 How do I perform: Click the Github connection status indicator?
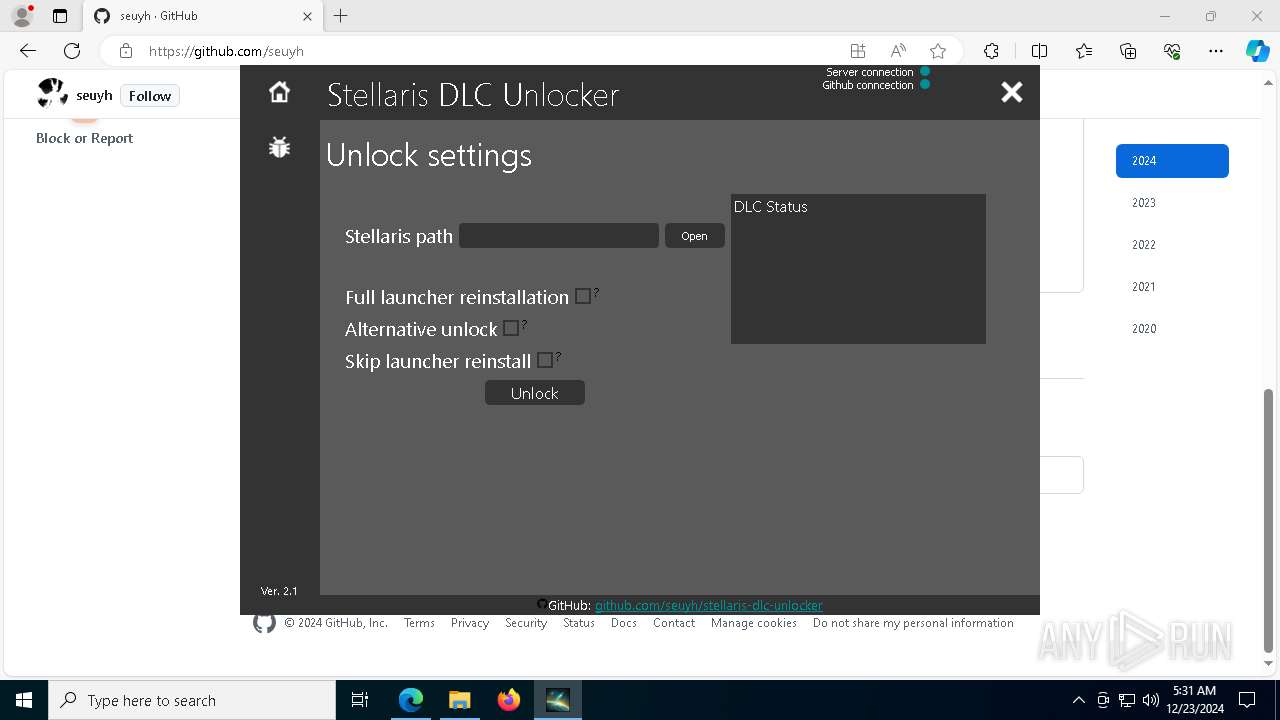coord(925,84)
